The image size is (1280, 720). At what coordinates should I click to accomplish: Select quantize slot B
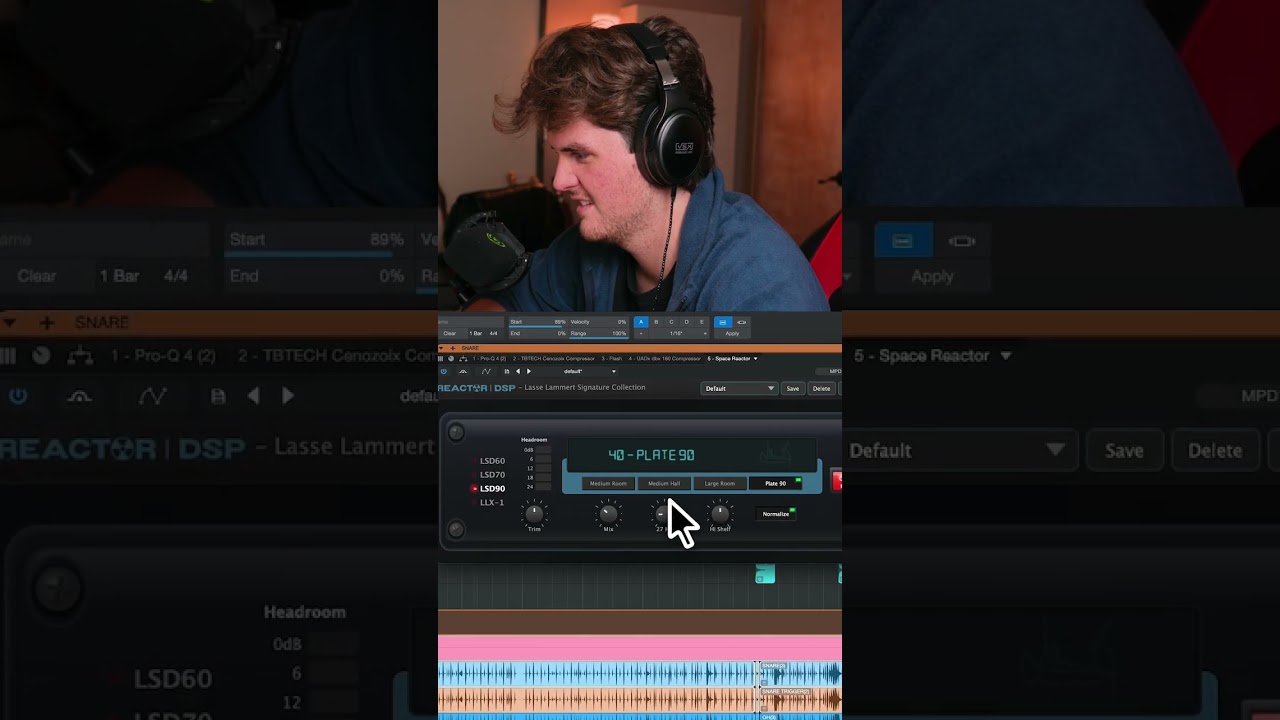click(x=656, y=322)
